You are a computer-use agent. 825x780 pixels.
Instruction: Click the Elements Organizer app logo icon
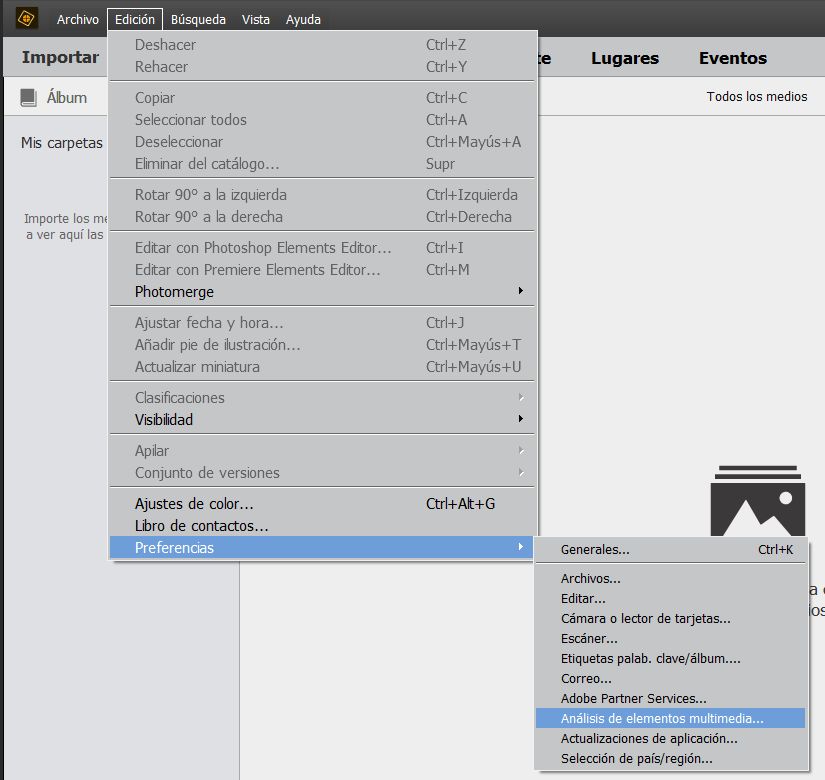coord(26,18)
